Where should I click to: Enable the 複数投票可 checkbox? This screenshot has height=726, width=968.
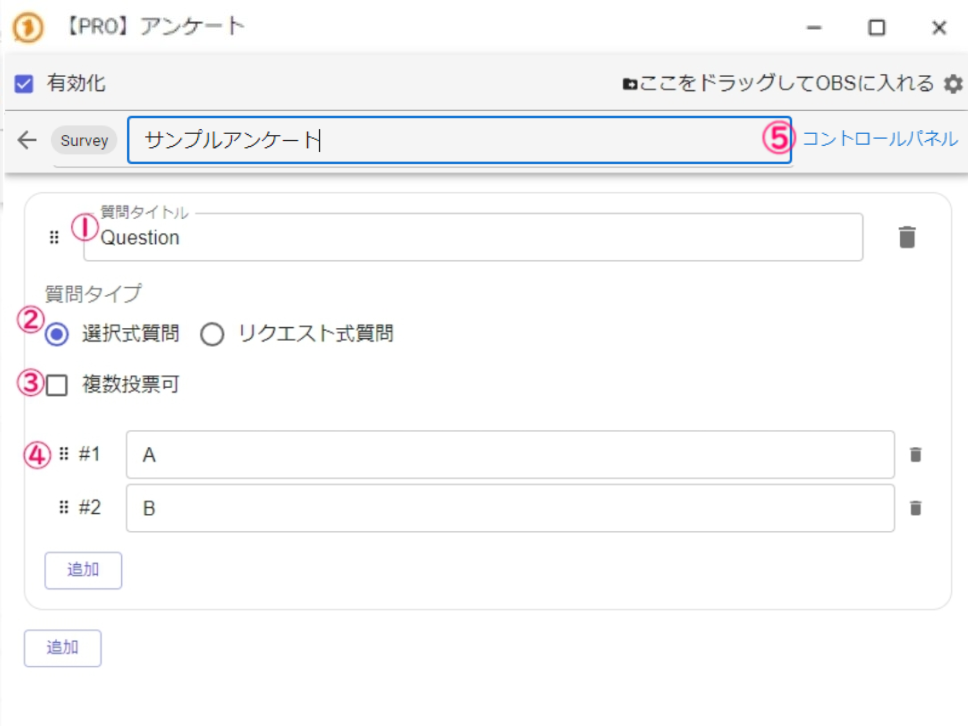(x=57, y=385)
